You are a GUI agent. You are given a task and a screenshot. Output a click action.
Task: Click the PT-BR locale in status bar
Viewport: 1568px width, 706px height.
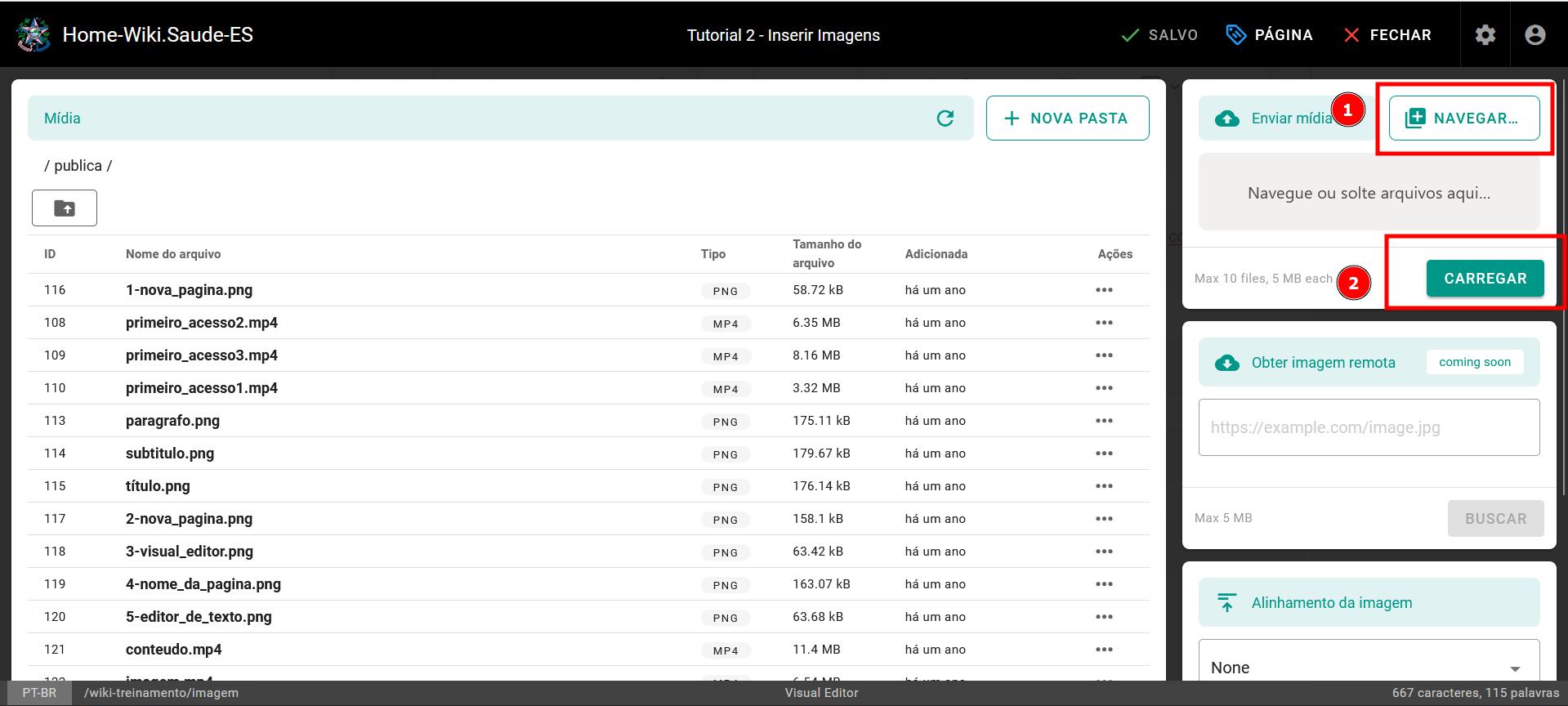click(x=39, y=693)
